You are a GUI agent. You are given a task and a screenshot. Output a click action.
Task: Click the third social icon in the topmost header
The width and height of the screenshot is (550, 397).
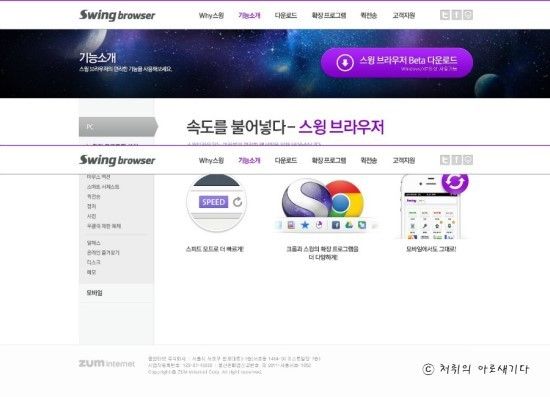pyautogui.click(x=468, y=15)
